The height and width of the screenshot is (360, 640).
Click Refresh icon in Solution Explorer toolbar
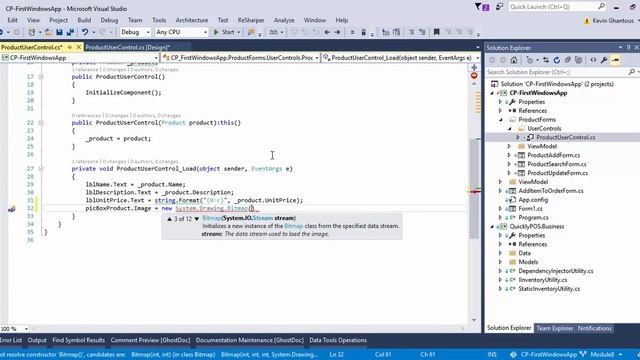[557, 60]
